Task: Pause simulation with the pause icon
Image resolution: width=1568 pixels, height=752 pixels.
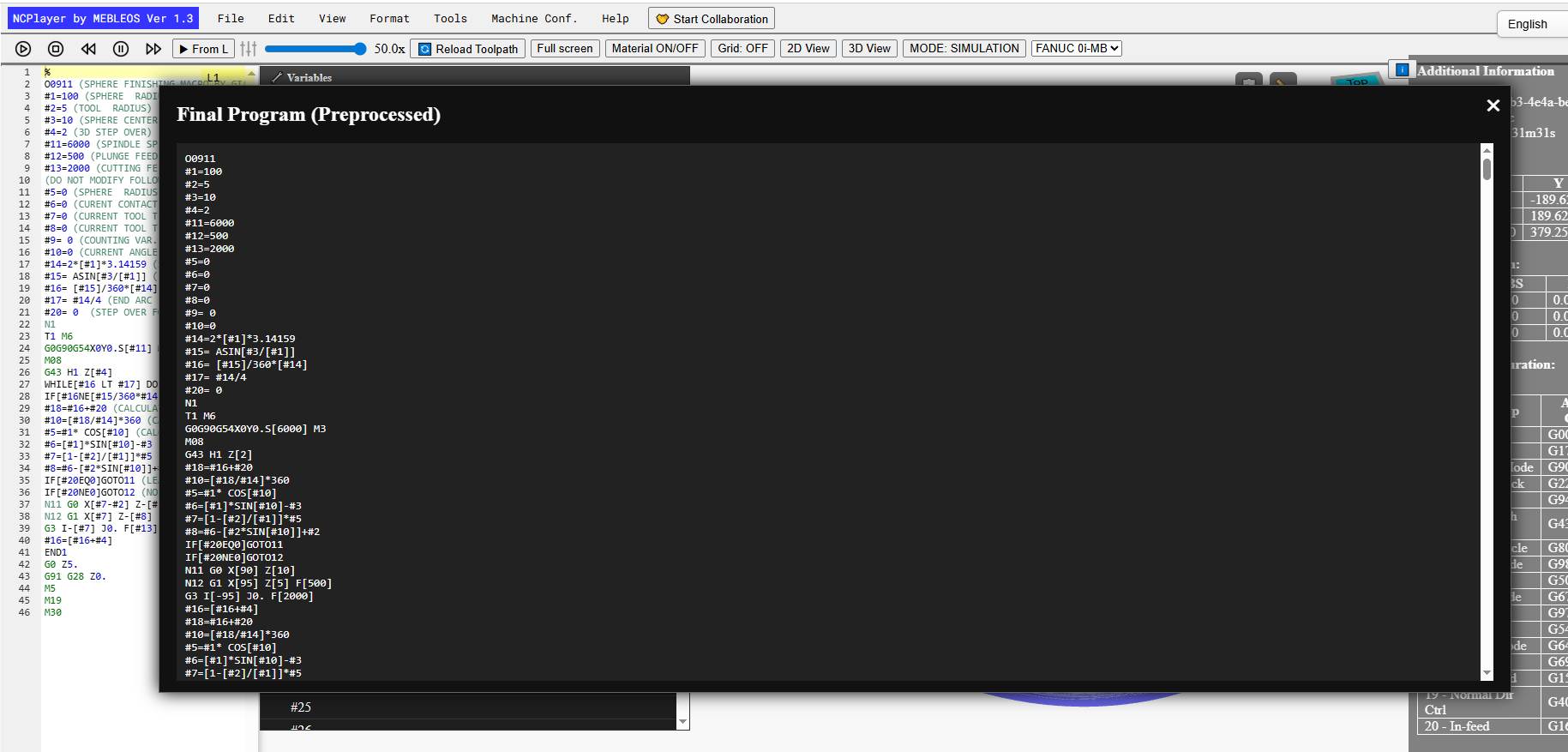Action: pos(121,49)
